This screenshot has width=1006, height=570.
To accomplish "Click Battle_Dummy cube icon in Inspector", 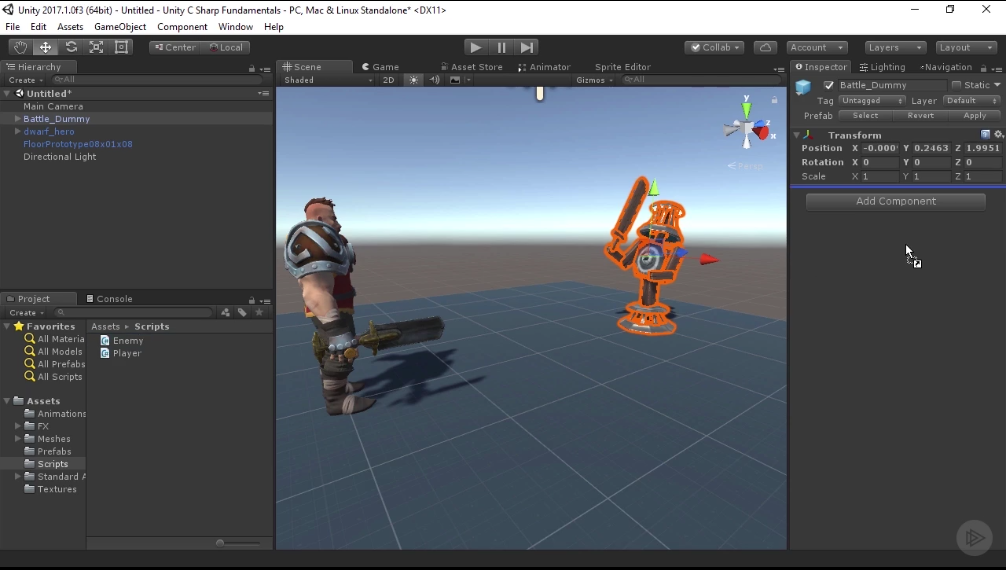I will coord(803,87).
